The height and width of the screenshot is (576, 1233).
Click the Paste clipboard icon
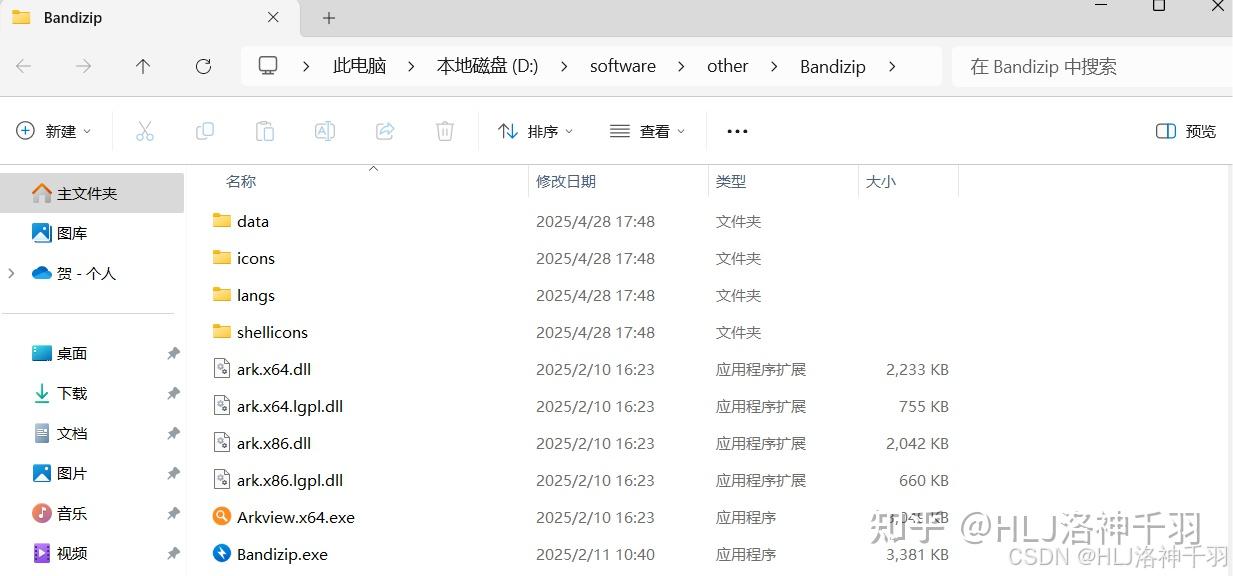pyautogui.click(x=265, y=131)
